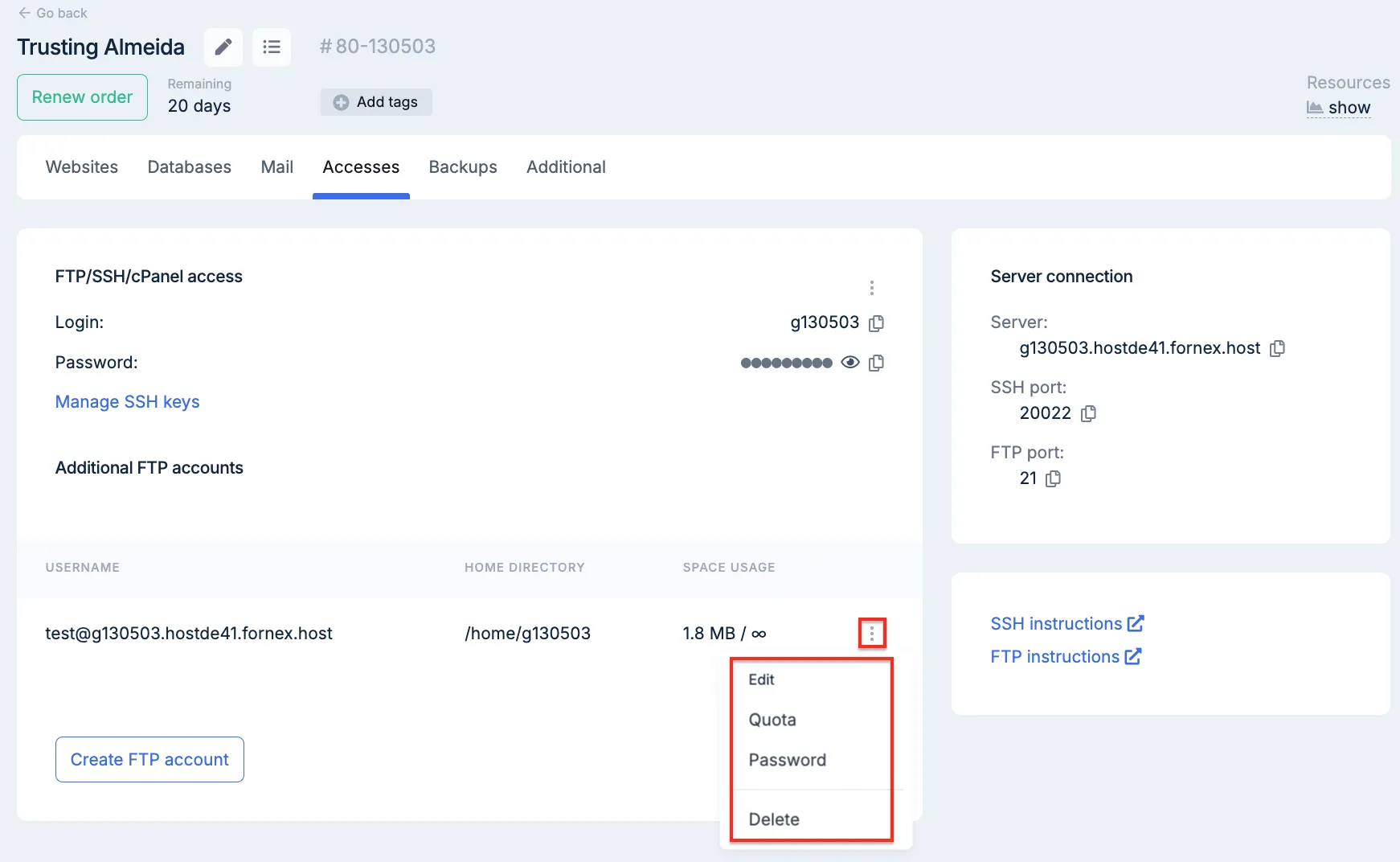
Task: Copy the server hostname to clipboard
Action: coord(1277,348)
